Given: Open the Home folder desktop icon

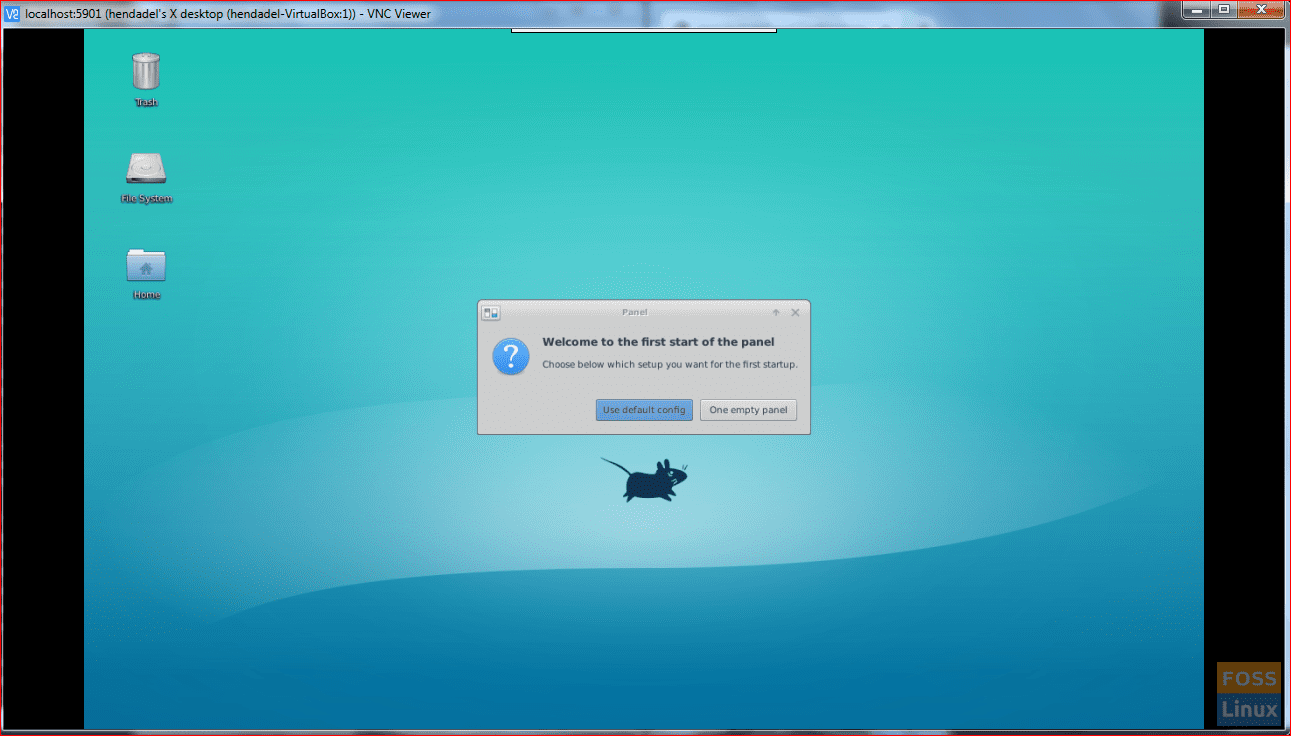Looking at the screenshot, I should point(146,264).
